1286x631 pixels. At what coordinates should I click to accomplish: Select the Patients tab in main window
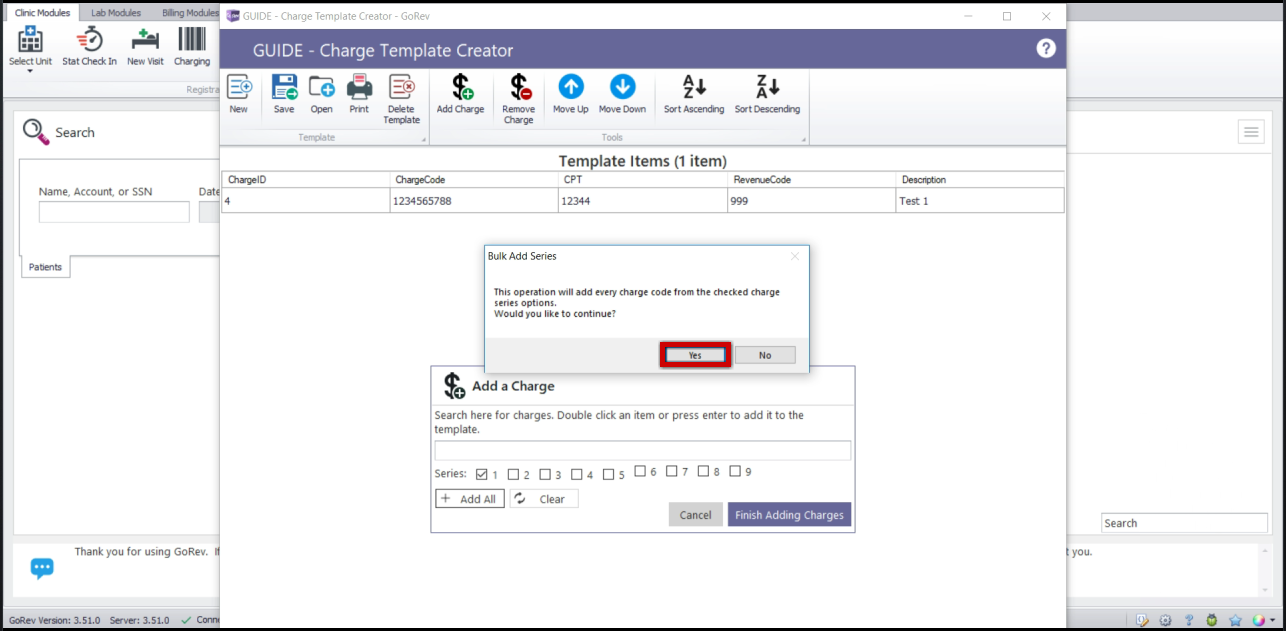tap(45, 267)
